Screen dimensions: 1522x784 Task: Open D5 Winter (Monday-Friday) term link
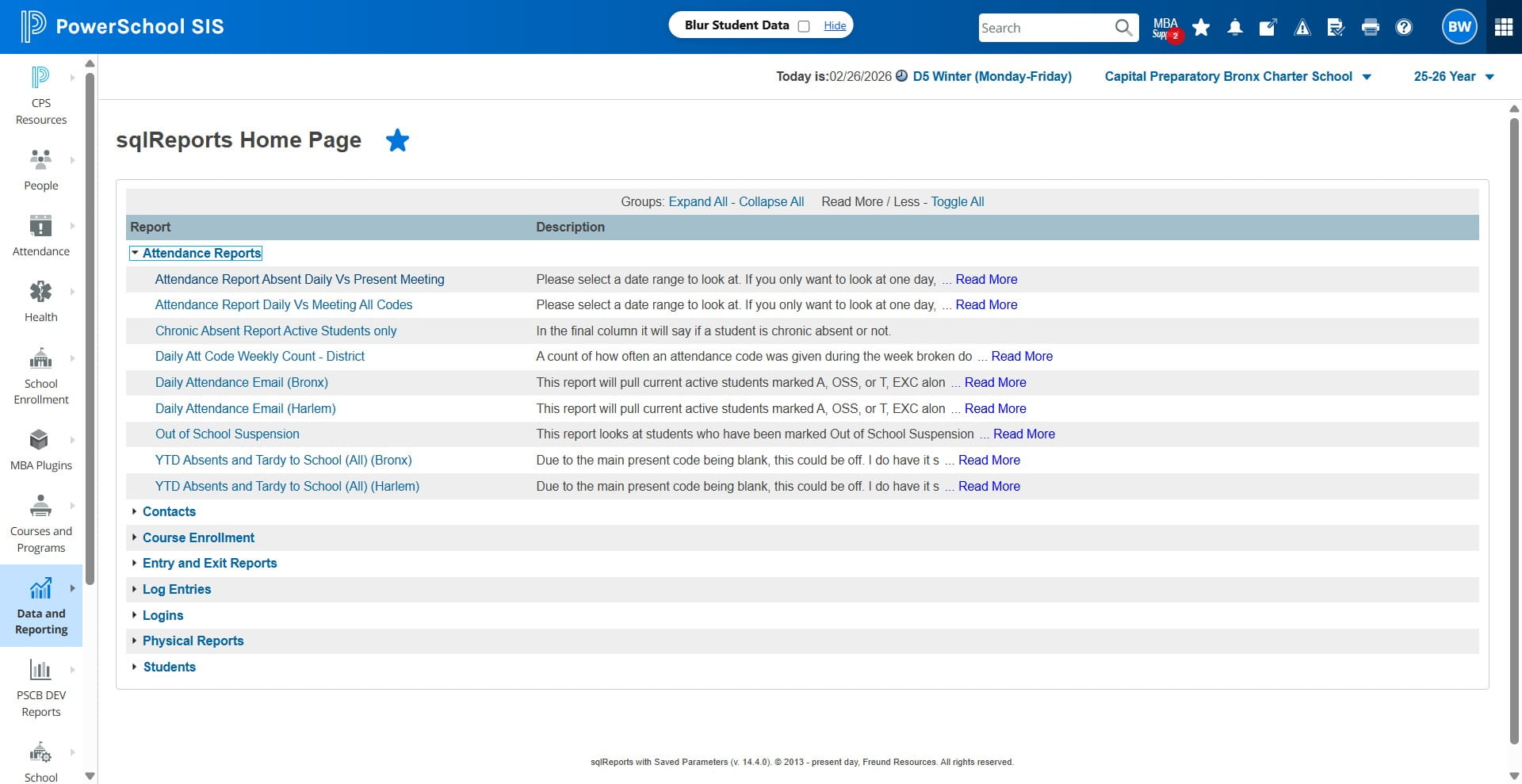tap(992, 76)
